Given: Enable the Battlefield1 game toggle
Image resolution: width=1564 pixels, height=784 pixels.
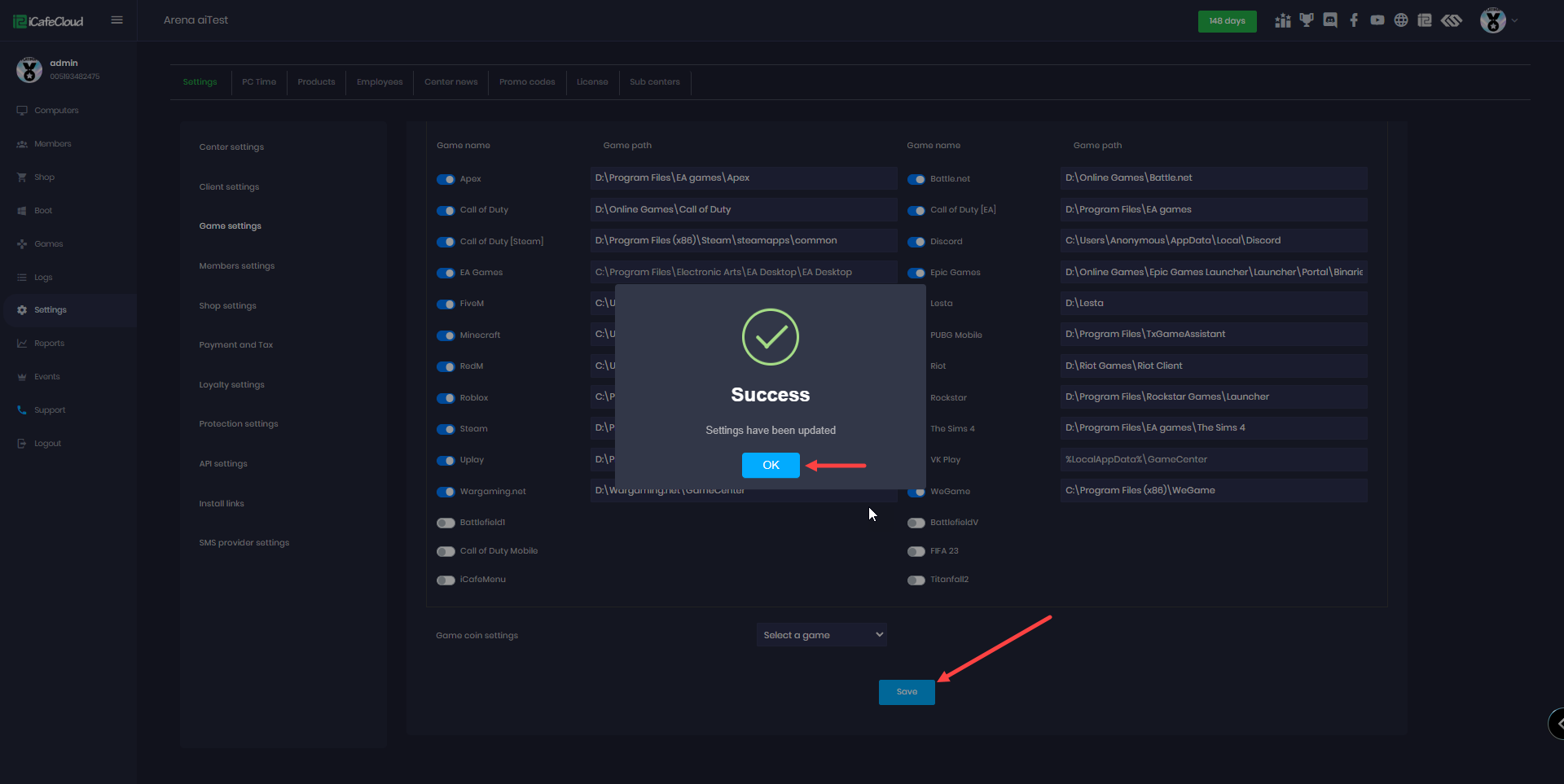Looking at the screenshot, I should [446, 523].
